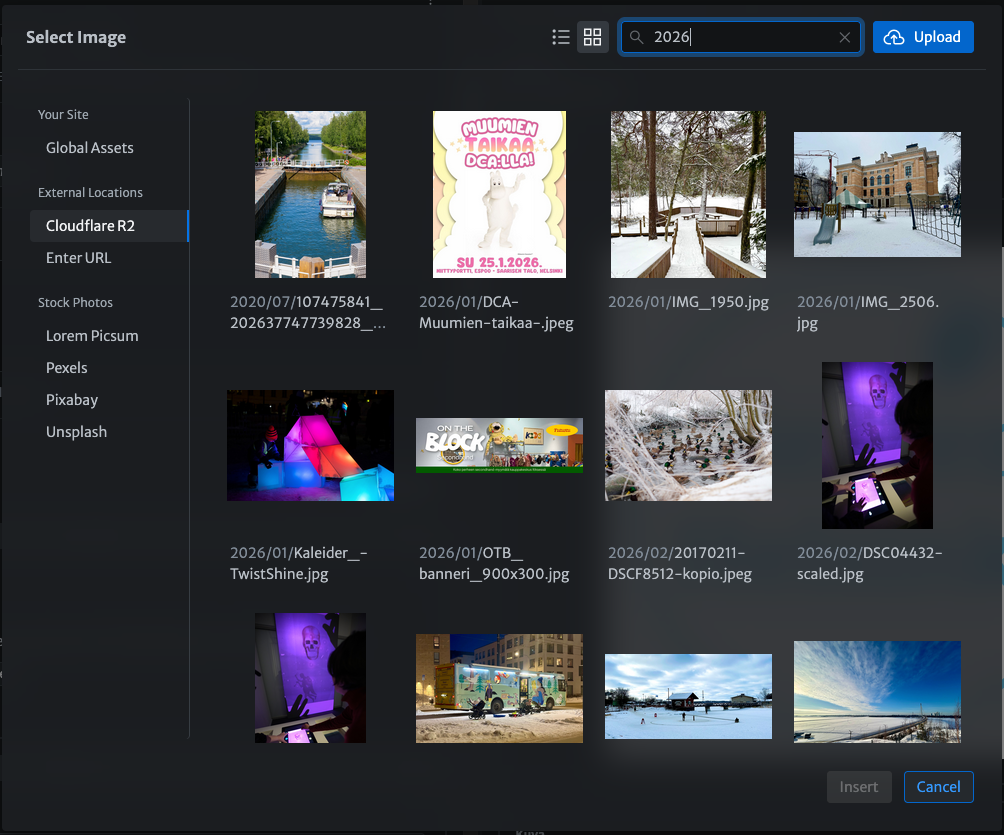Click the Upload button
This screenshot has width=1004, height=835.
click(x=923, y=38)
